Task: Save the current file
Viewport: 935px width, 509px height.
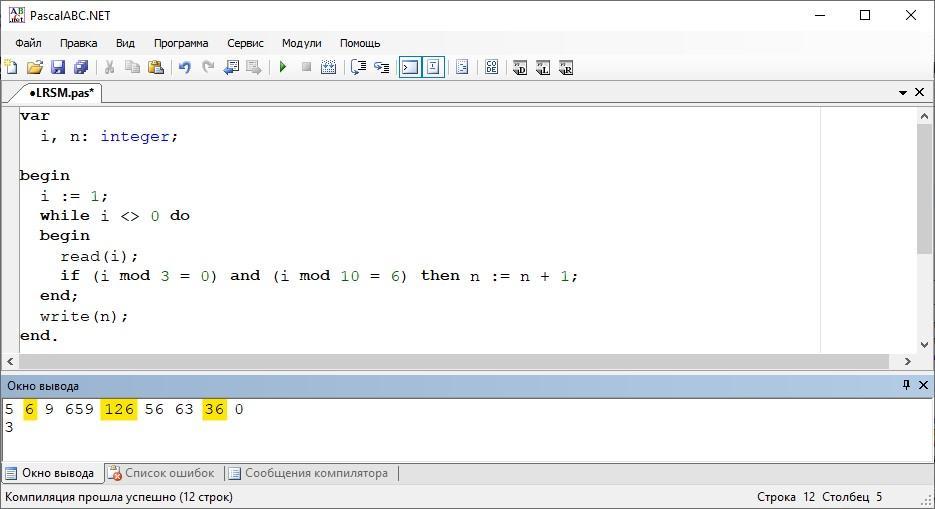Action: pos(58,67)
